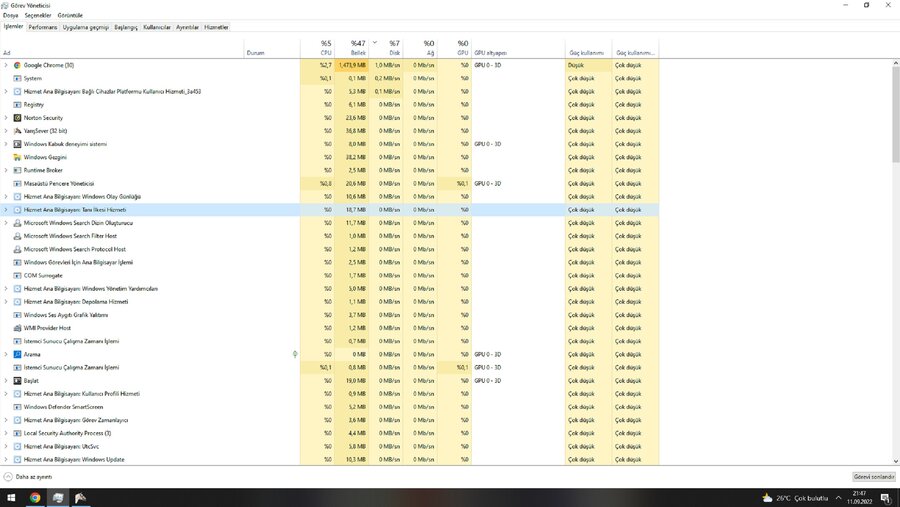Sort processes by the Ağ column
Image resolution: width=900 pixels, height=507 pixels.
click(420, 48)
